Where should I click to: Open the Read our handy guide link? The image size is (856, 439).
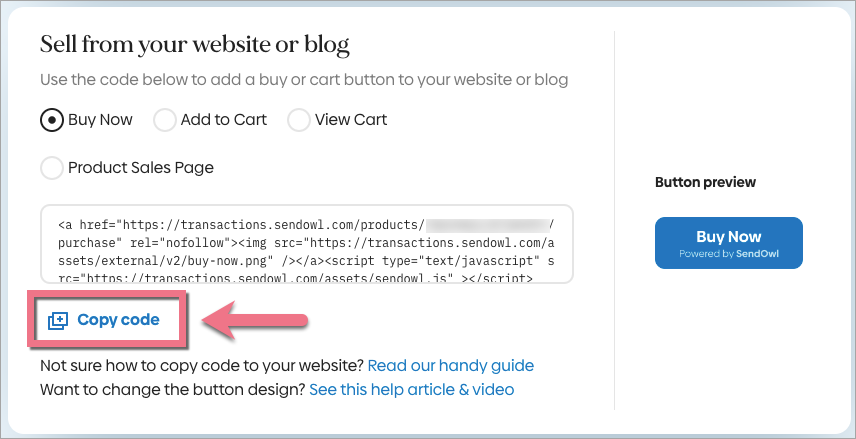pos(450,365)
